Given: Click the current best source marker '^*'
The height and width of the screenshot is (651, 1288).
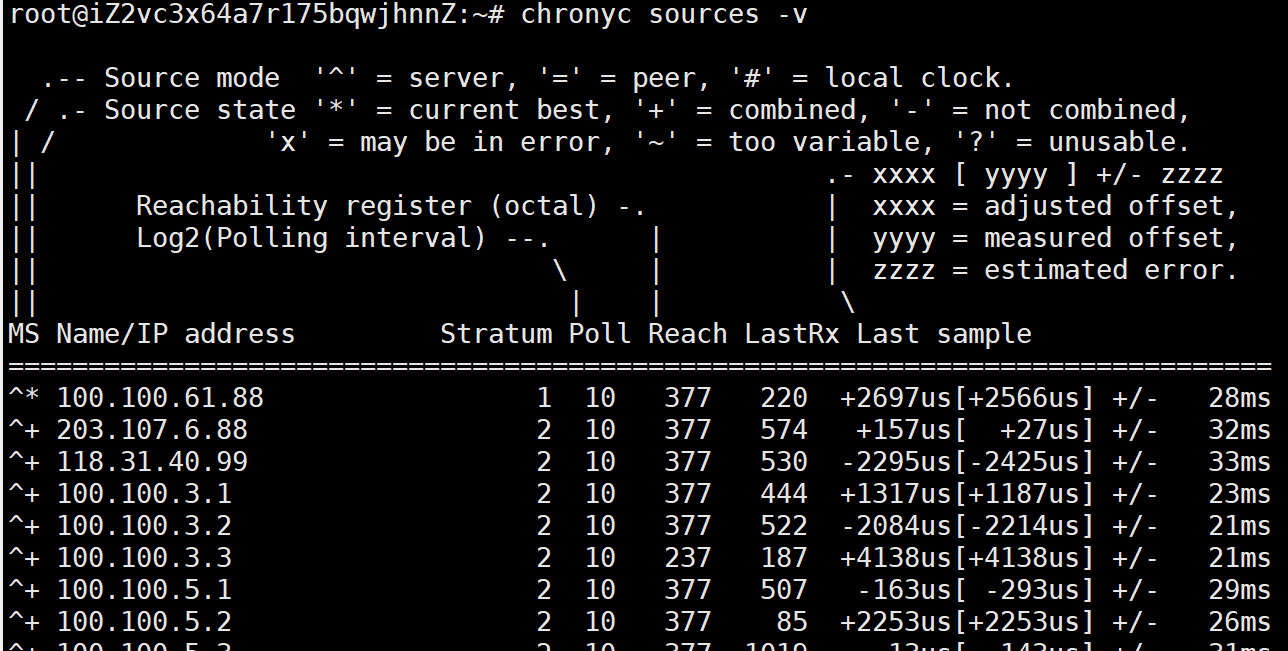Looking at the screenshot, I should click(22, 397).
